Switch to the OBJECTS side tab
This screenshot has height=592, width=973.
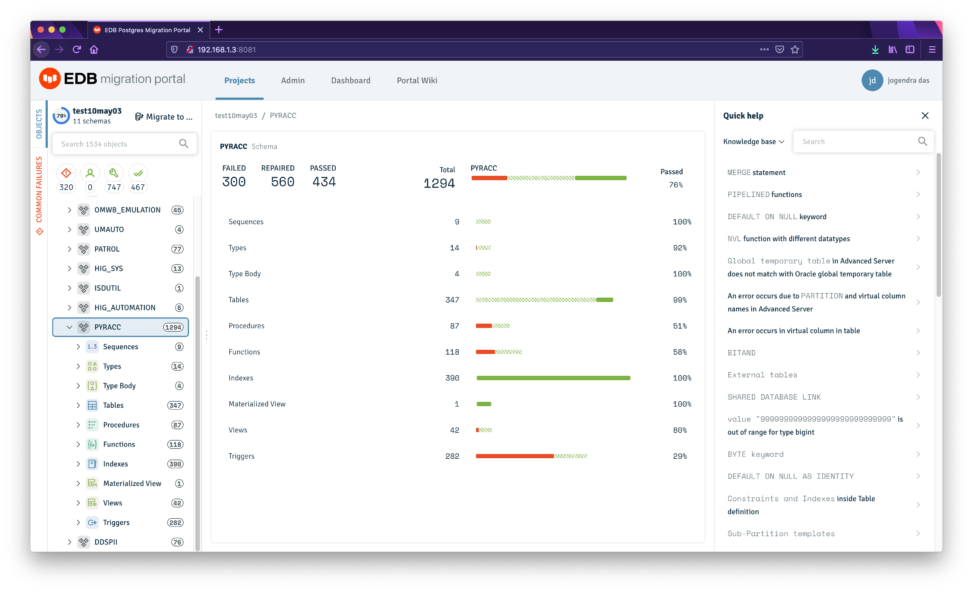click(39, 124)
